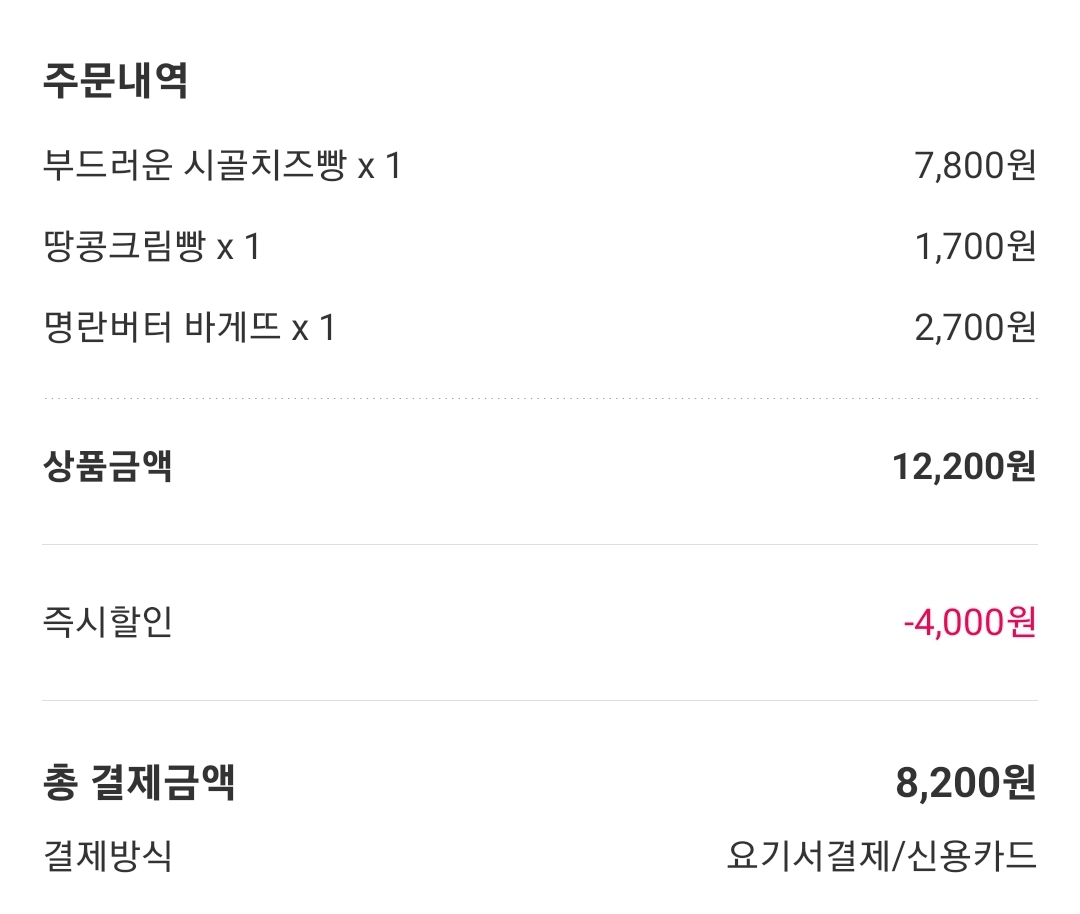Click the divider line above 즉시할인
The height and width of the screenshot is (914, 1080).
540,545
